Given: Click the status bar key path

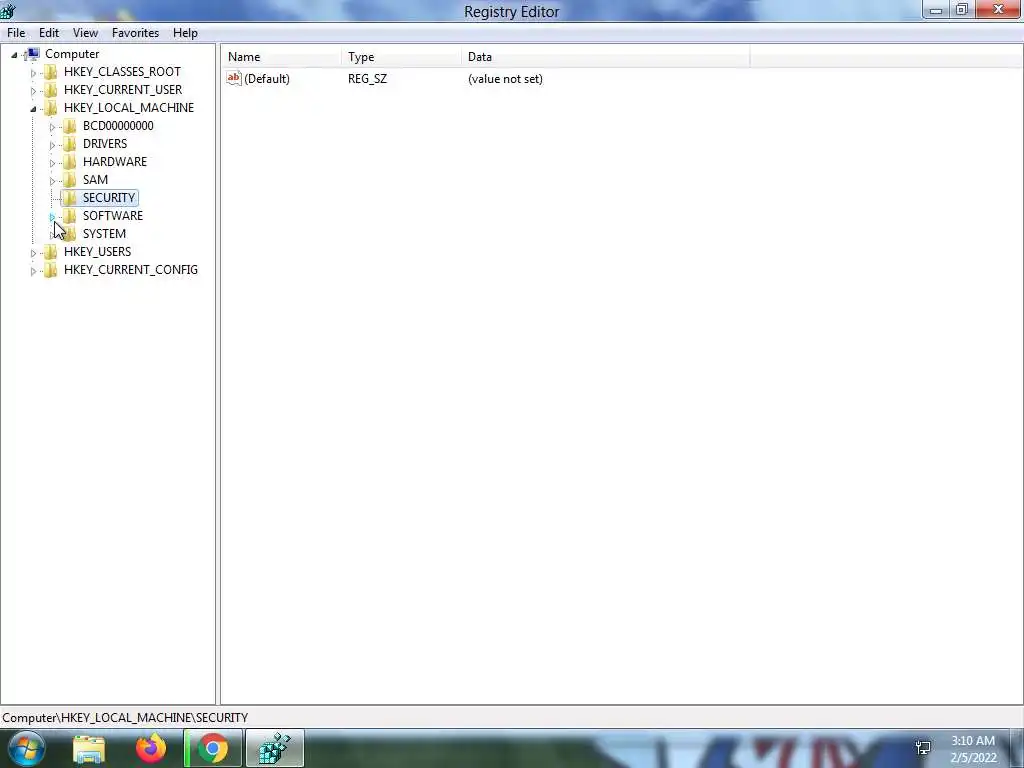Looking at the screenshot, I should click(x=125, y=718).
